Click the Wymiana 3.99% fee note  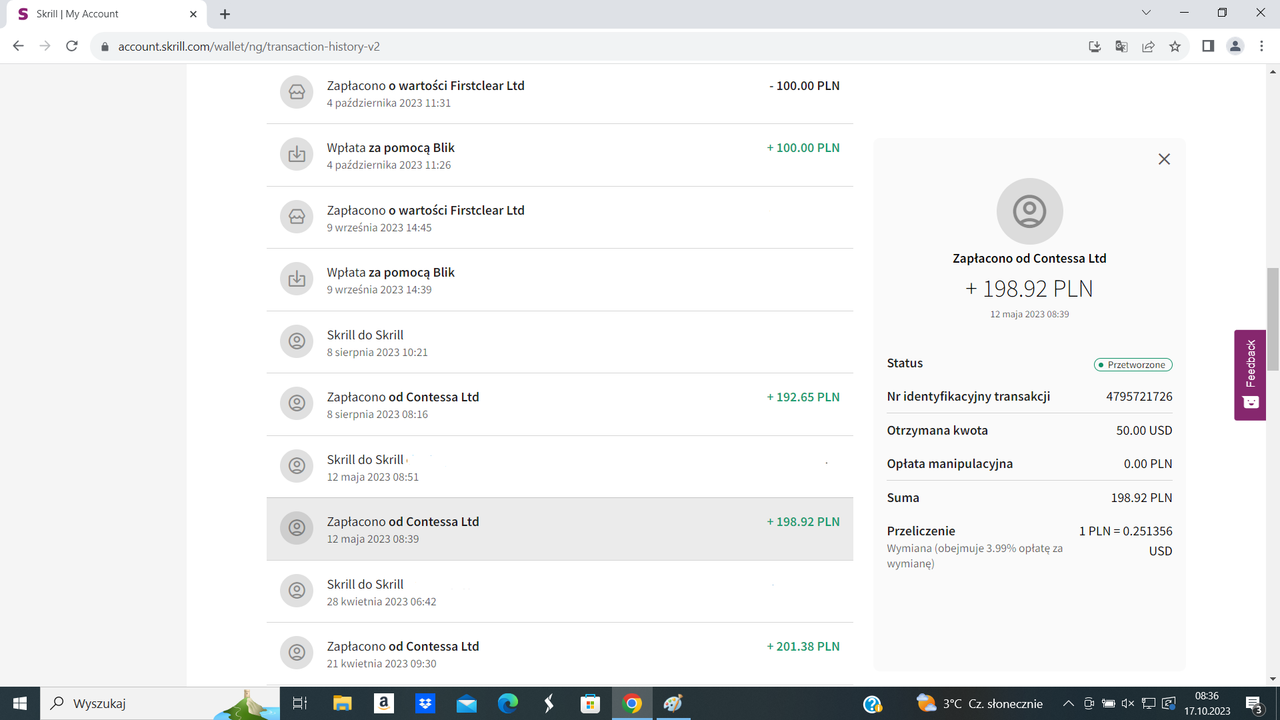tap(975, 556)
